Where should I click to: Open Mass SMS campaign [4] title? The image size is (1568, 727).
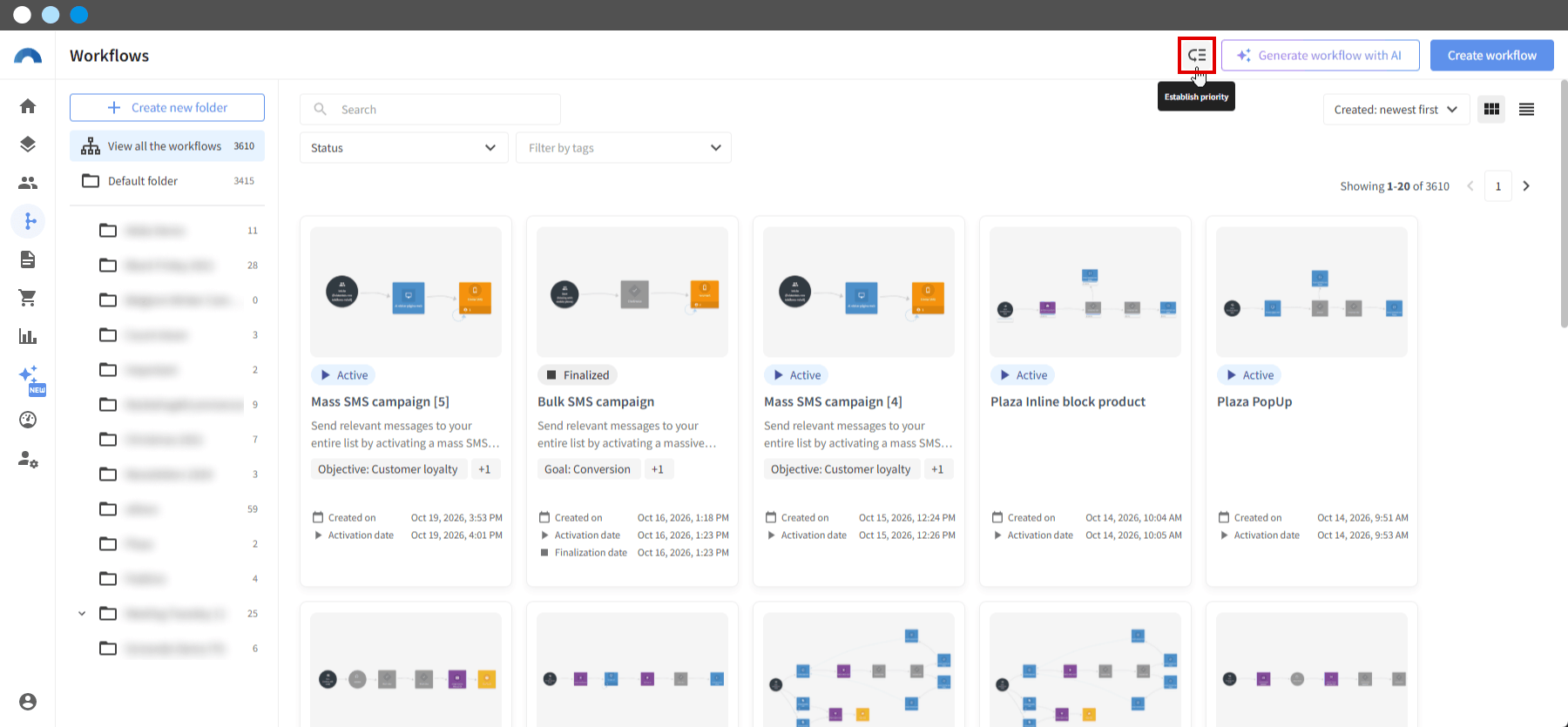click(x=833, y=402)
